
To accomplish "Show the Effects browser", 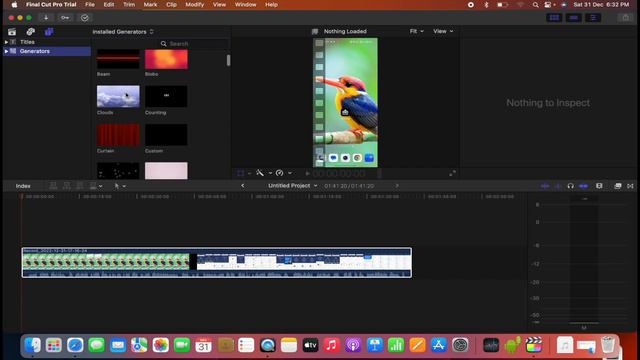I will coord(618,186).
